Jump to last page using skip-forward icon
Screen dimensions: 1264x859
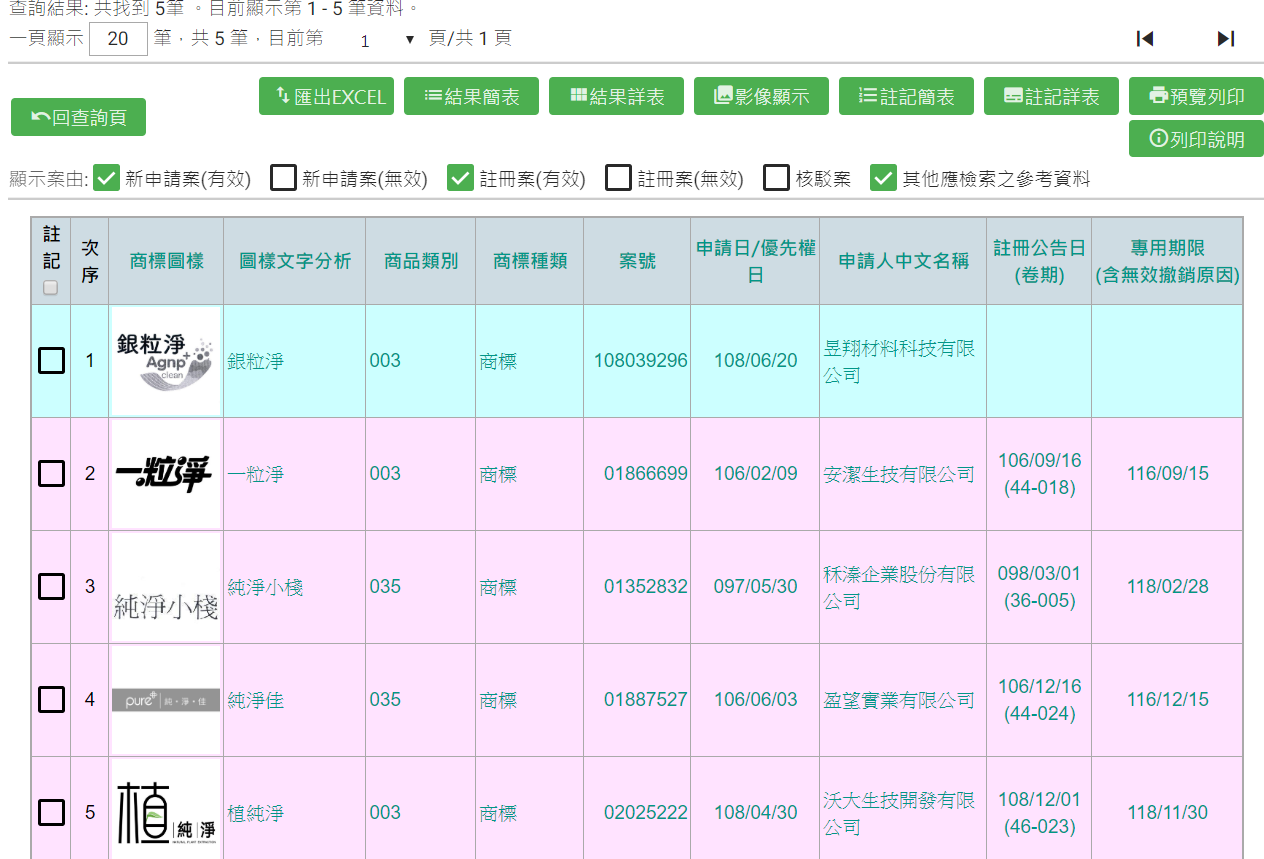1225,39
